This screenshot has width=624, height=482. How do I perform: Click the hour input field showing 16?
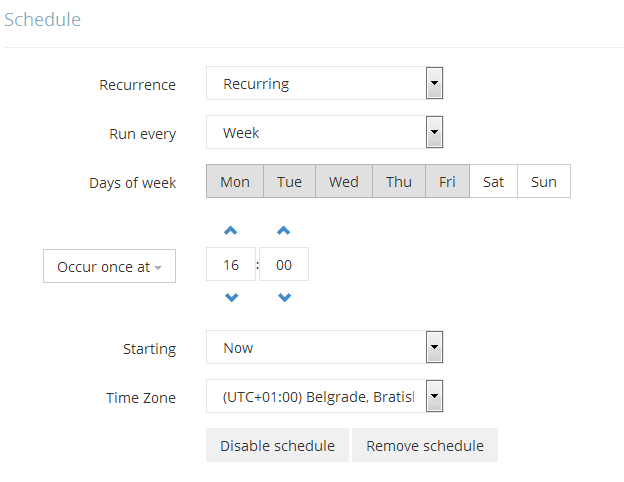point(231,265)
